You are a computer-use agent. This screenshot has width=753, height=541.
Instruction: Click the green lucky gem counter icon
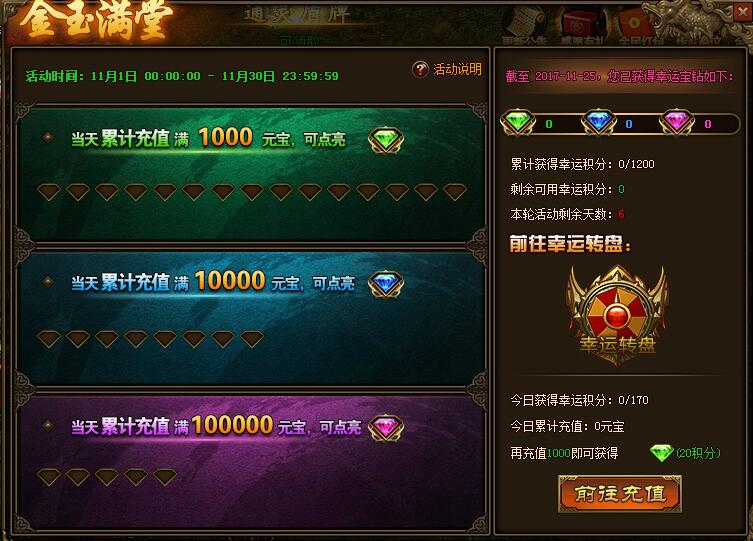518,122
